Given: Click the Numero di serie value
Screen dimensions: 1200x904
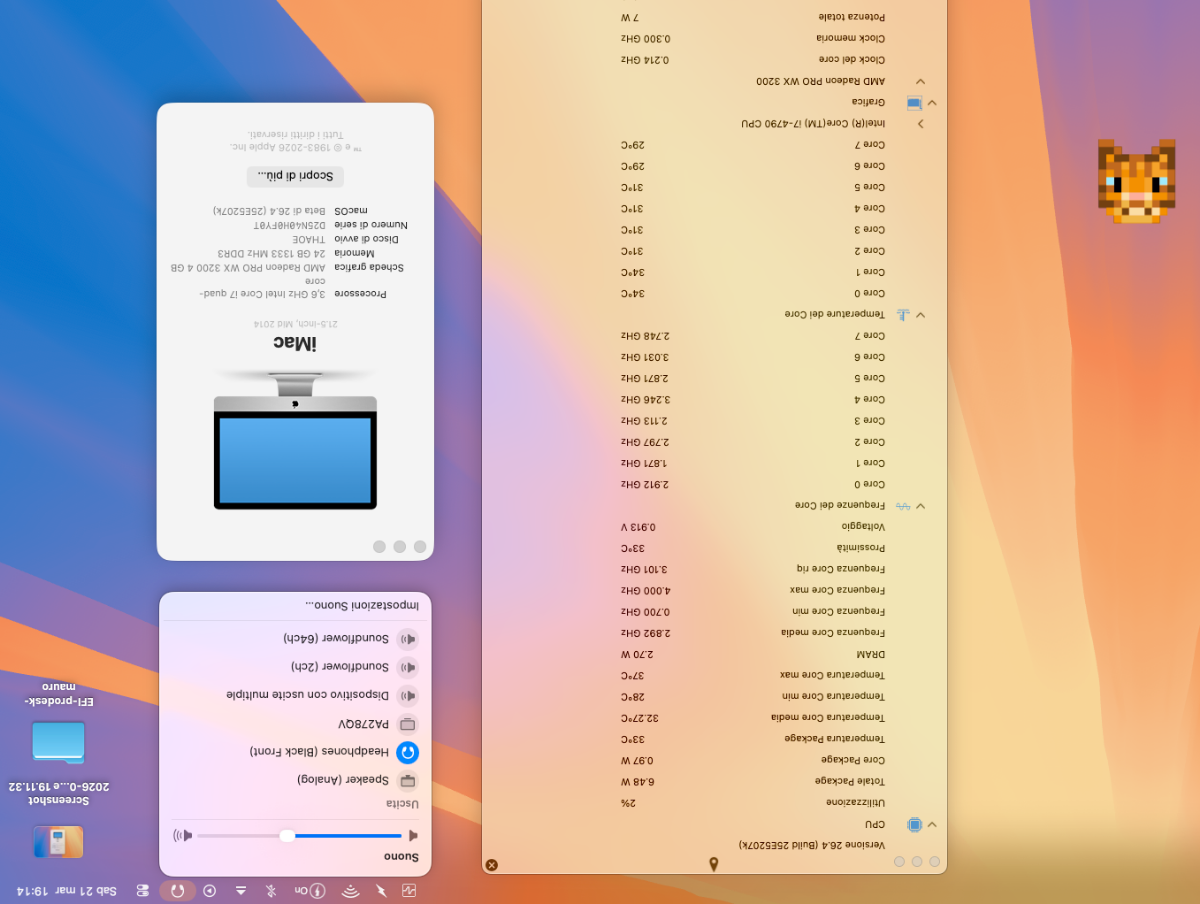Looking at the screenshot, I should pyautogui.click(x=289, y=225).
